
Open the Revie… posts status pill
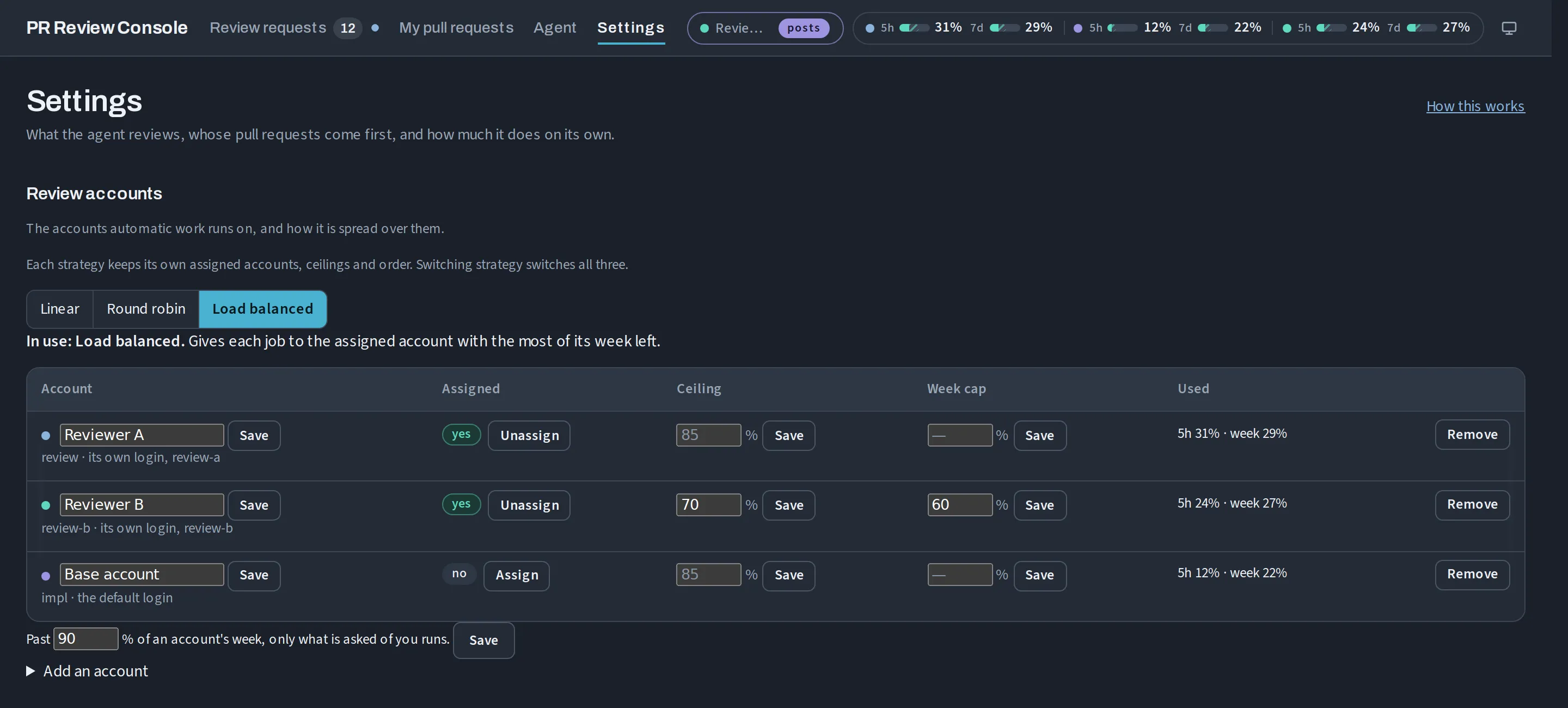coord(764,28)
